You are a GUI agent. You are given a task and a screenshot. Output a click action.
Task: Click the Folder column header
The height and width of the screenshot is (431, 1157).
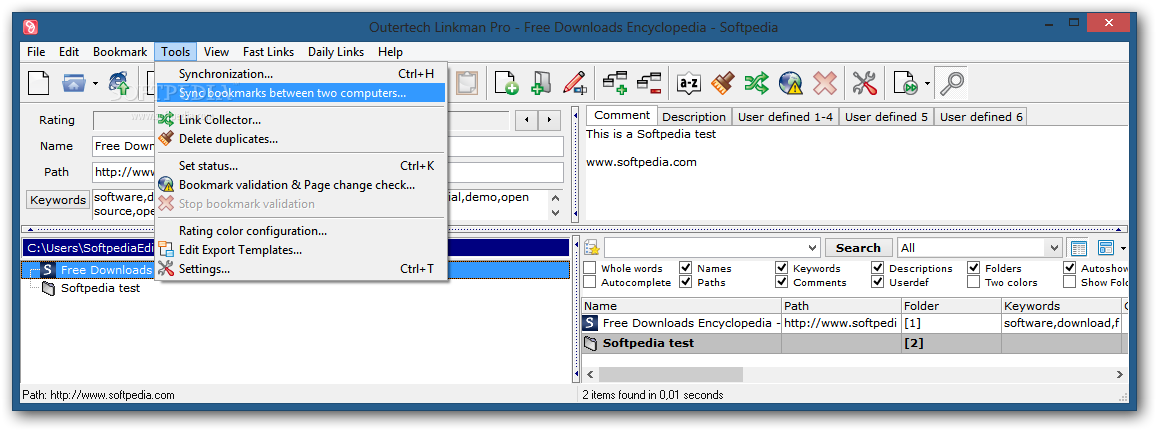pos(951,306)
